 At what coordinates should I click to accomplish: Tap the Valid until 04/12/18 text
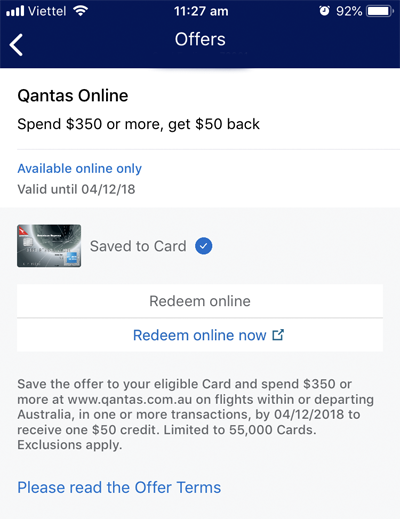(x=76, y=189)
